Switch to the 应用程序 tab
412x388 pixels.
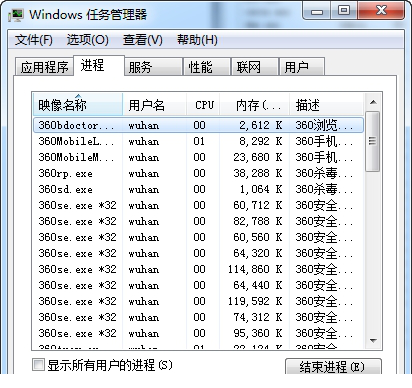(44, 67)
